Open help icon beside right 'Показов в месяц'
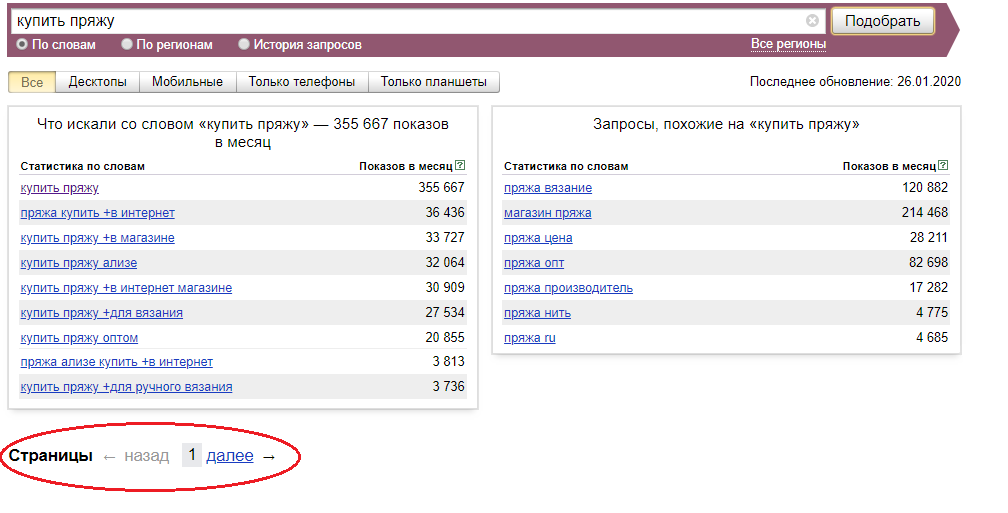Viewport: 1008px width, 513px height. pyautogui.click(x=943, y=165)
